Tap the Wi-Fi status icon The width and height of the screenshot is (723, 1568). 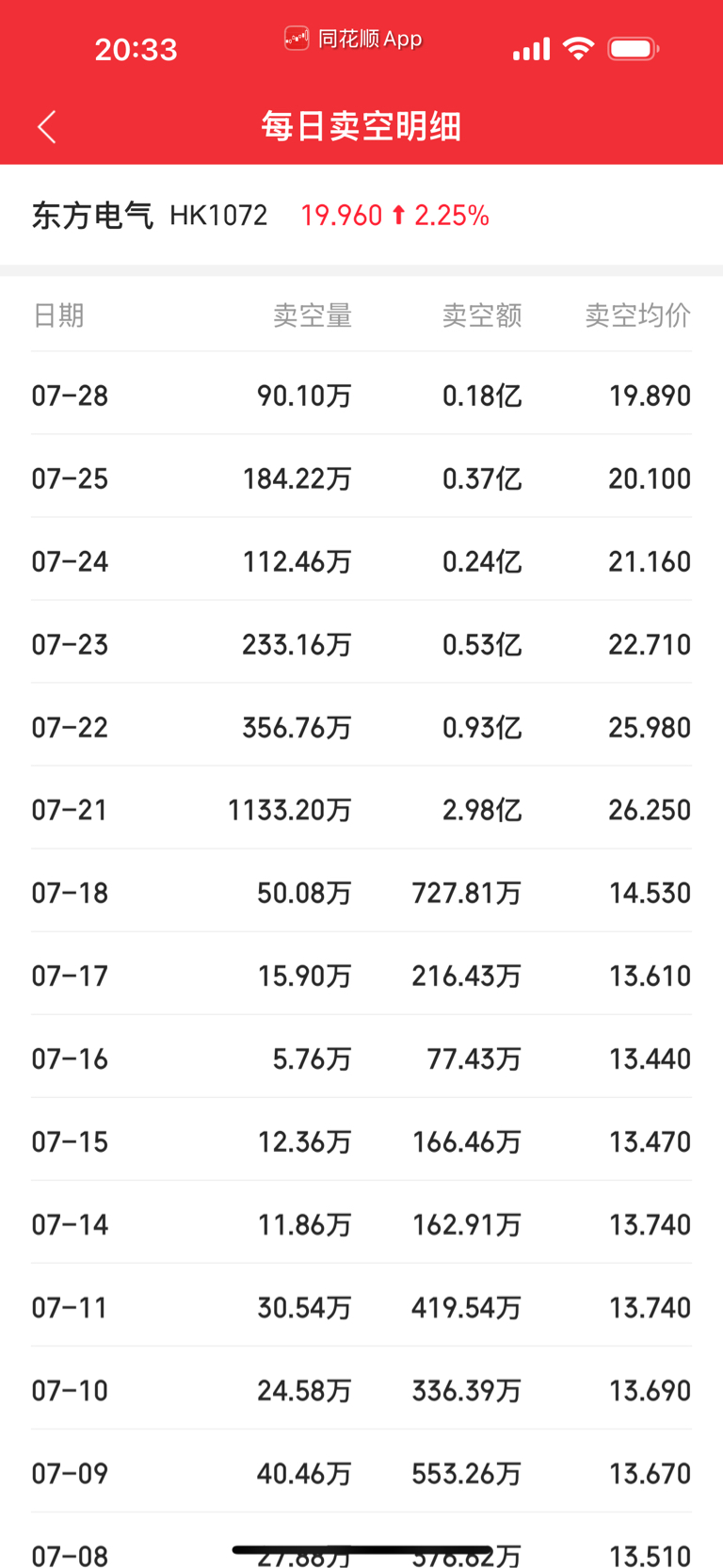(x=578, y=48)
